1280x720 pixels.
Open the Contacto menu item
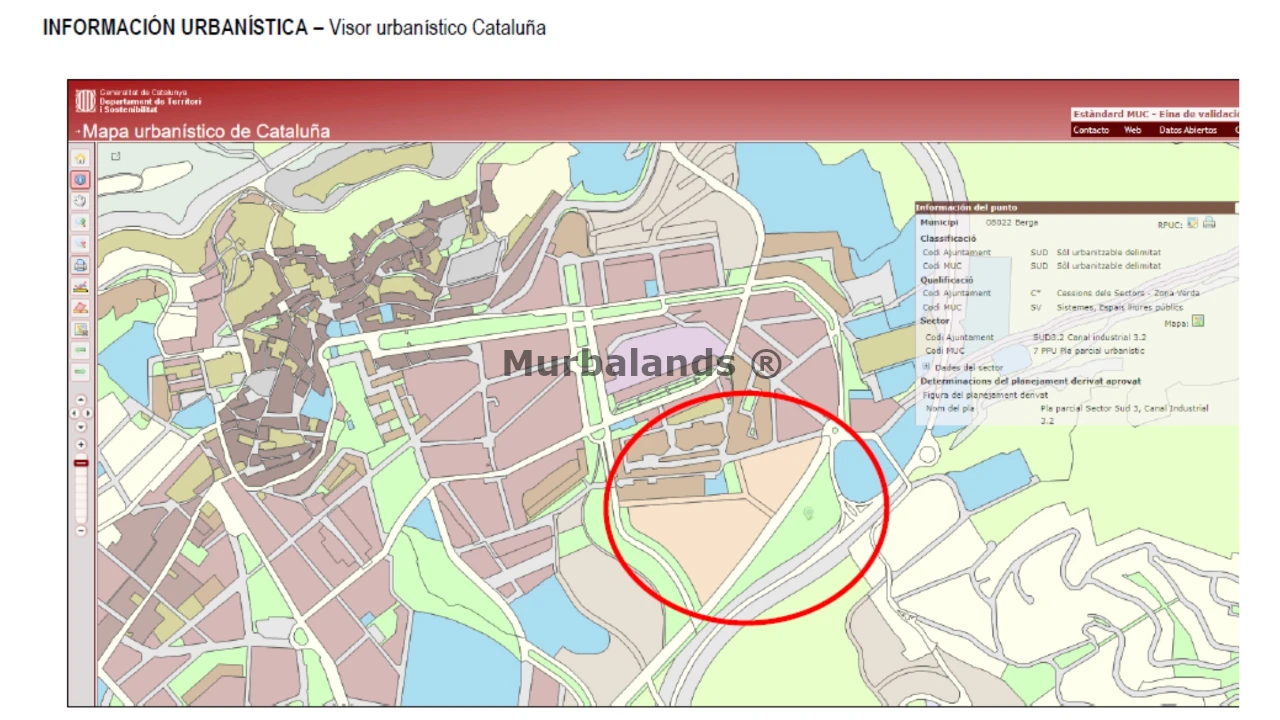pos(1091,130)
